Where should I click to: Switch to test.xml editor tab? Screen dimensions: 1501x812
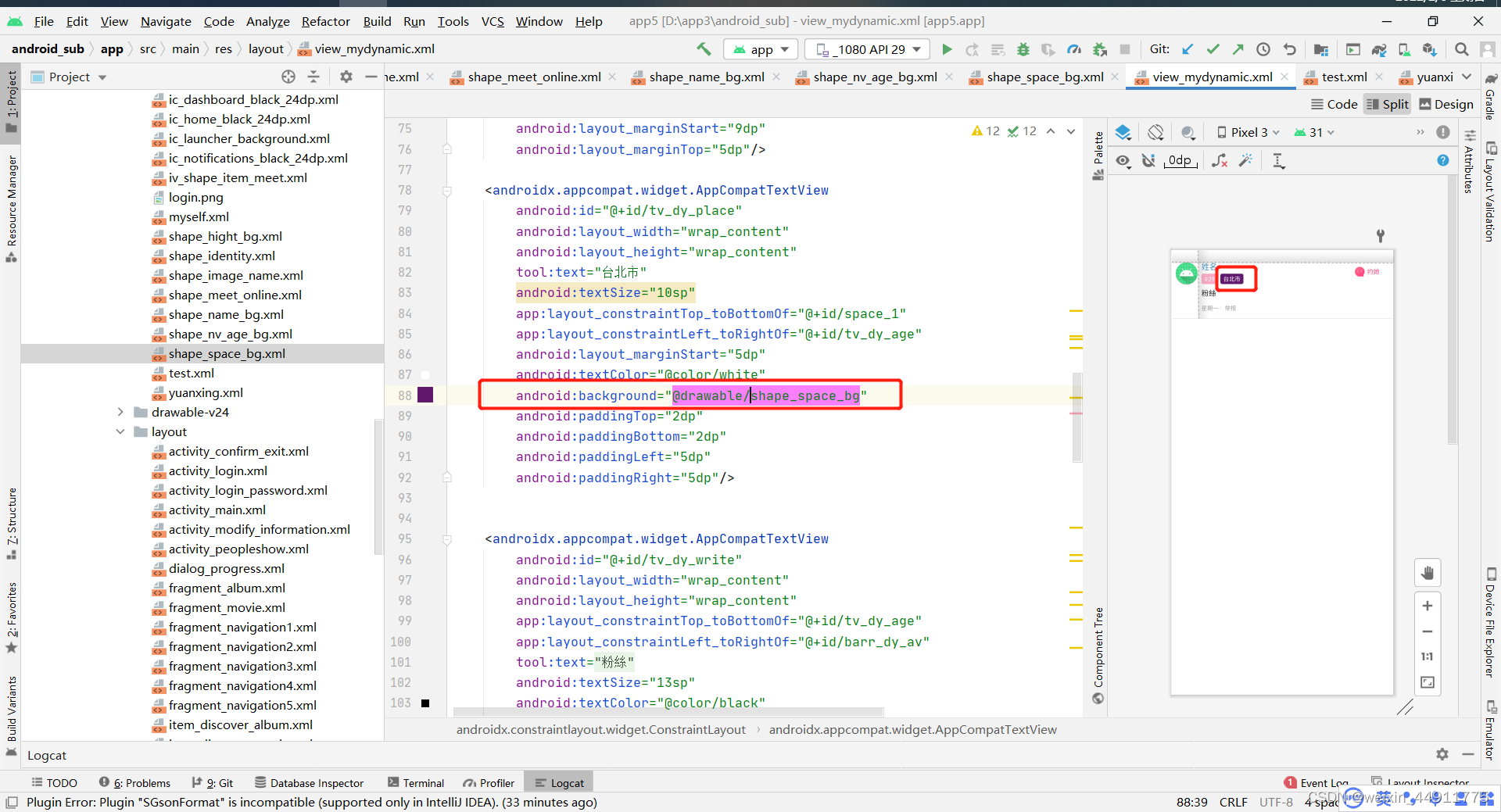(1343, 77)
